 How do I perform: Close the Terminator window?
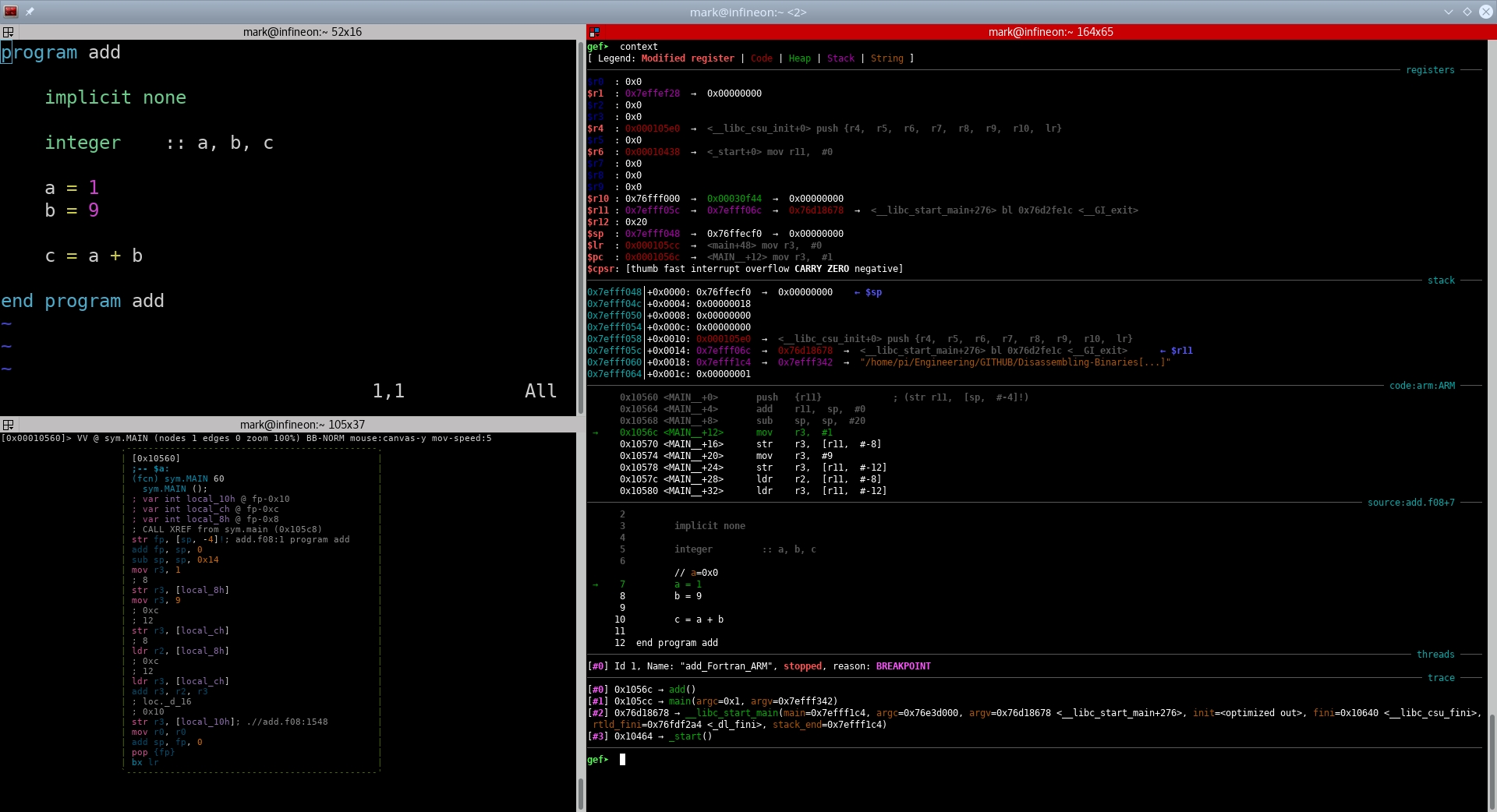pyautogui.click(x=1485, y=12)
